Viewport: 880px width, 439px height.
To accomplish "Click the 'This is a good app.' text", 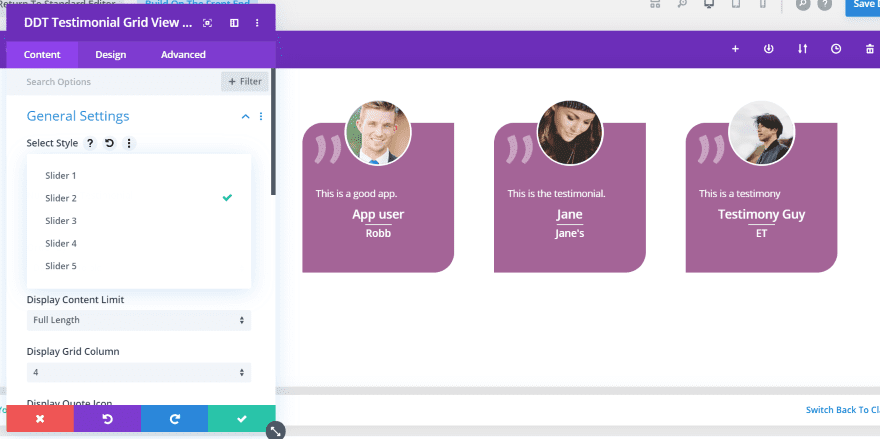I will [356, 194].
